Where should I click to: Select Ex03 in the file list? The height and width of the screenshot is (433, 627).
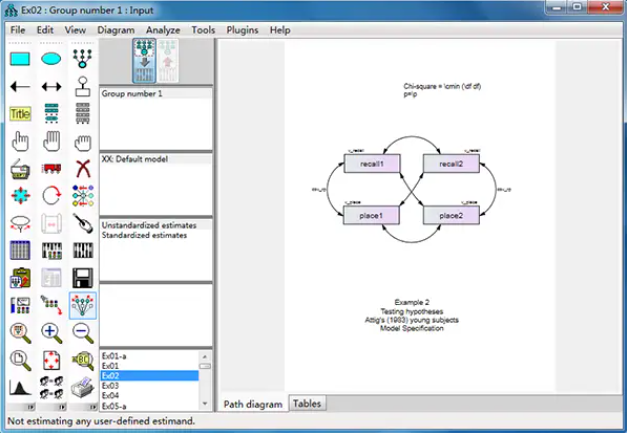[x=110, y=386]
